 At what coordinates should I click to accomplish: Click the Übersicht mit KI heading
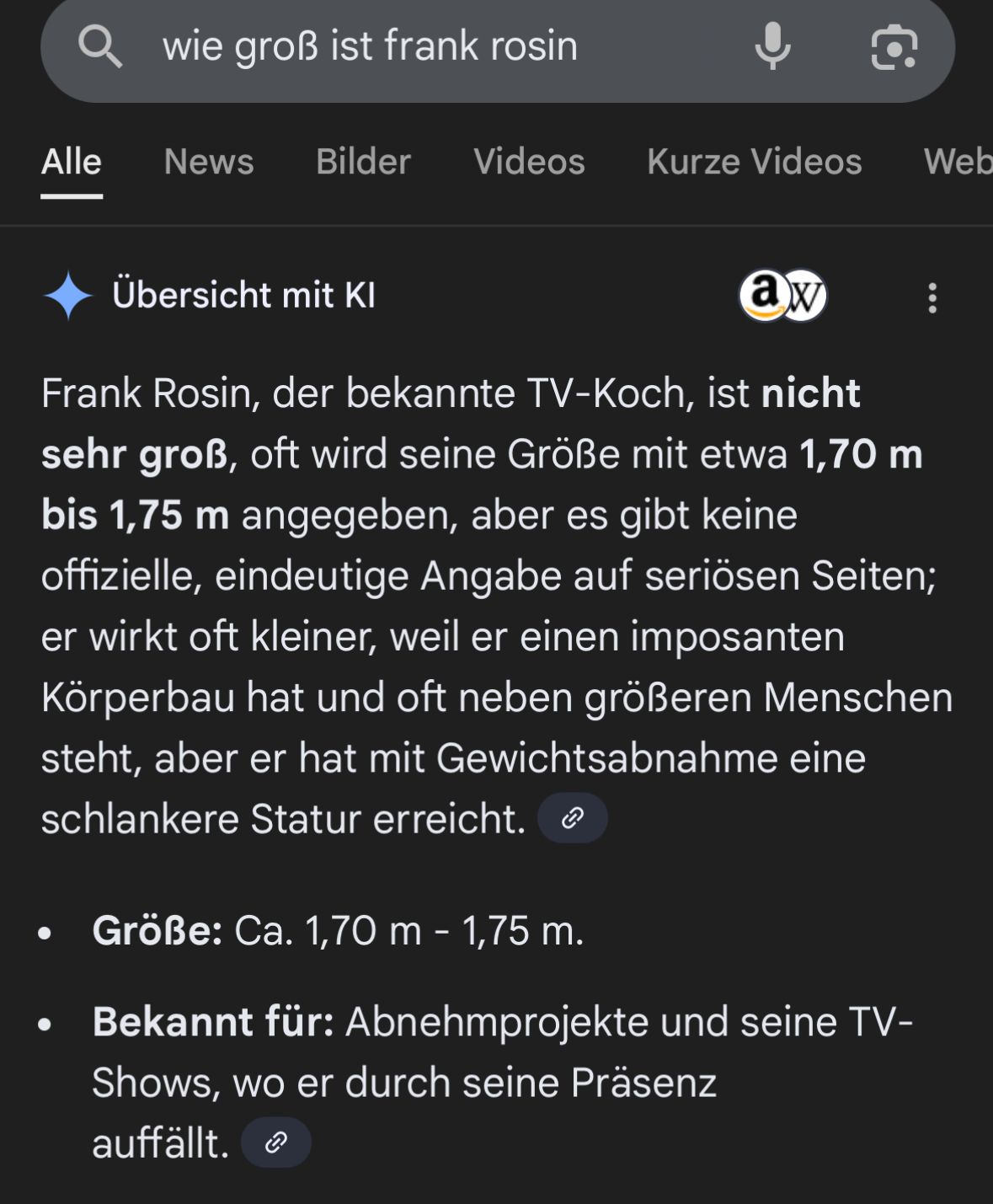coord(243,296)
